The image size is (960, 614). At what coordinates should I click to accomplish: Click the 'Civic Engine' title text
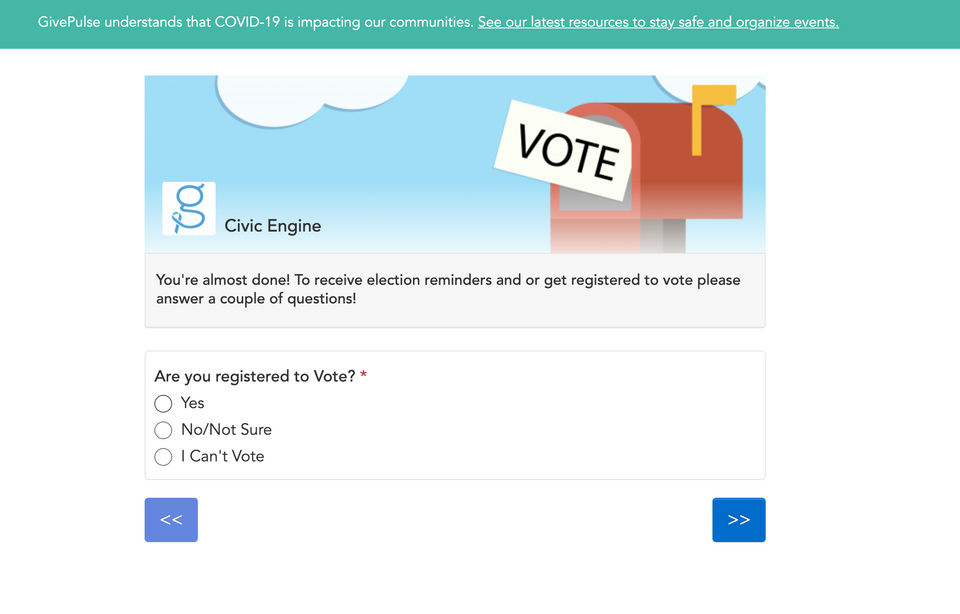click(272, 226)
